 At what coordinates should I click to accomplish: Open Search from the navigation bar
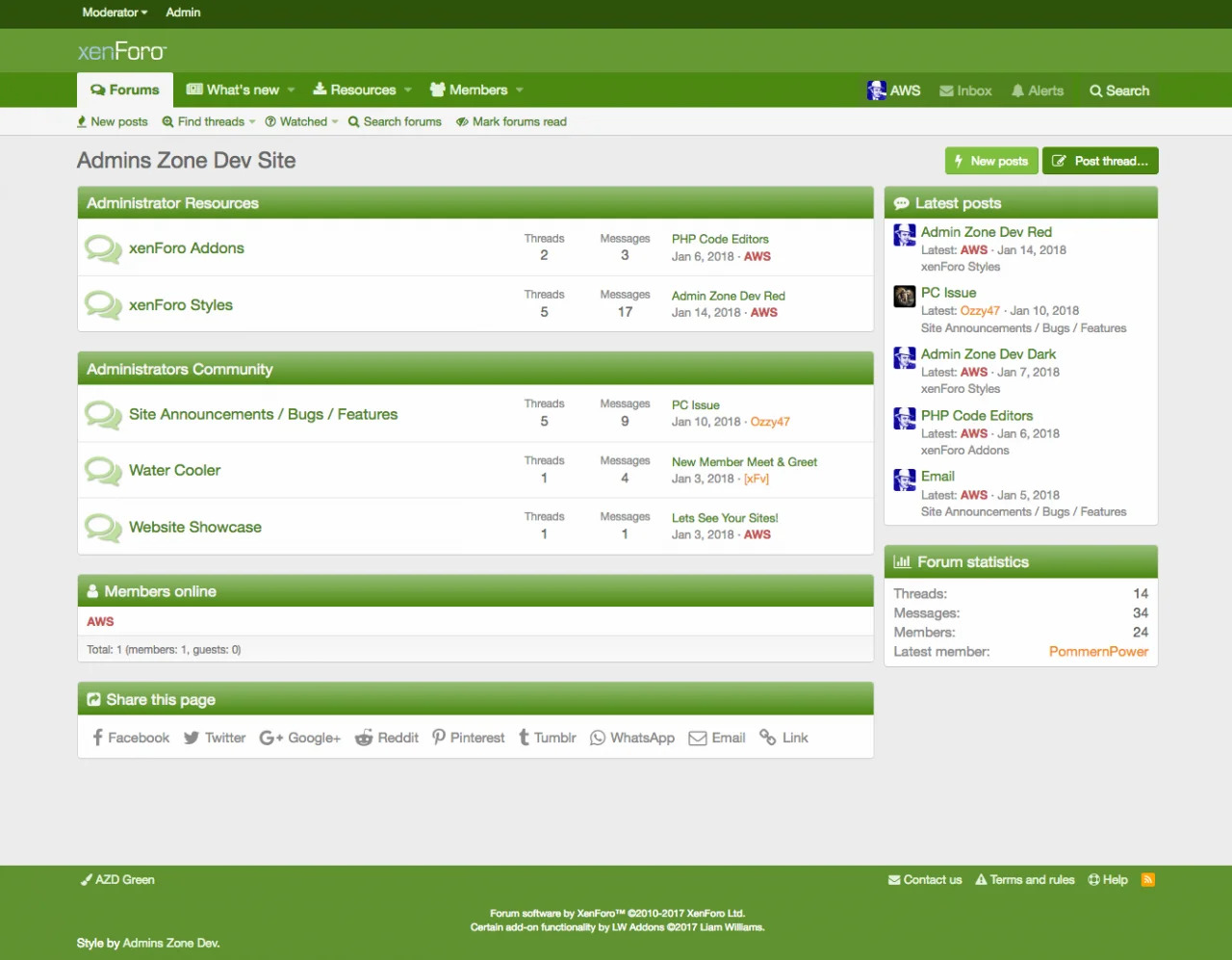coord(1119,91)
